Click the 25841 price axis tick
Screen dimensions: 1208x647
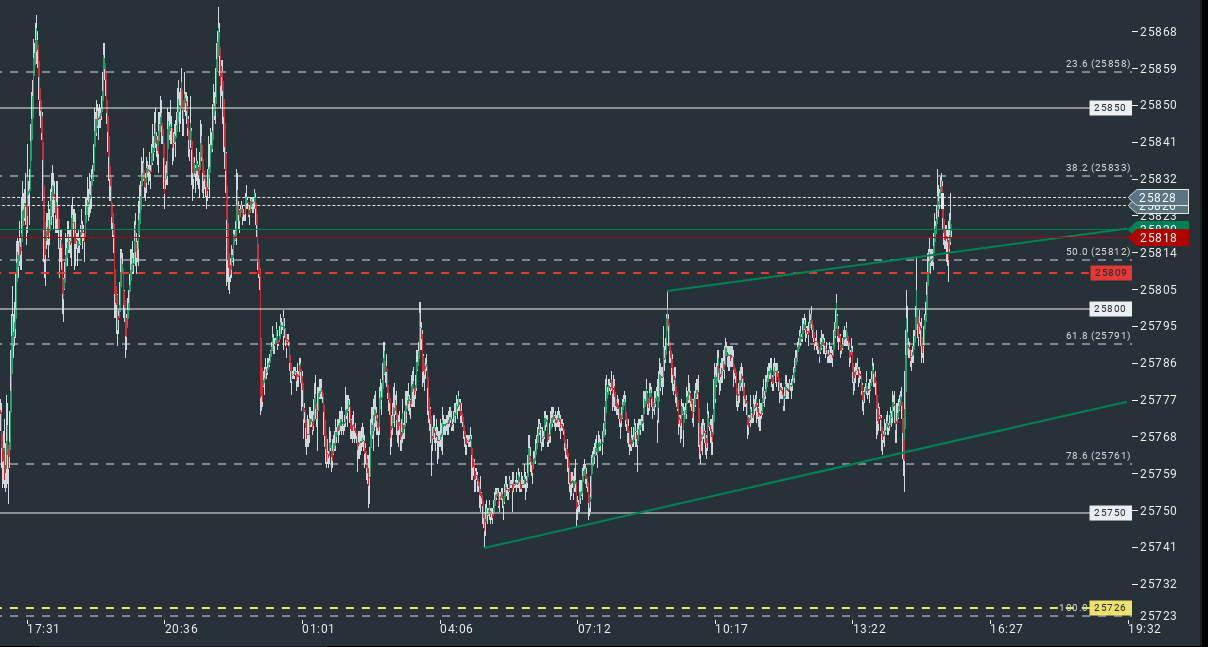coord(1158,142)
